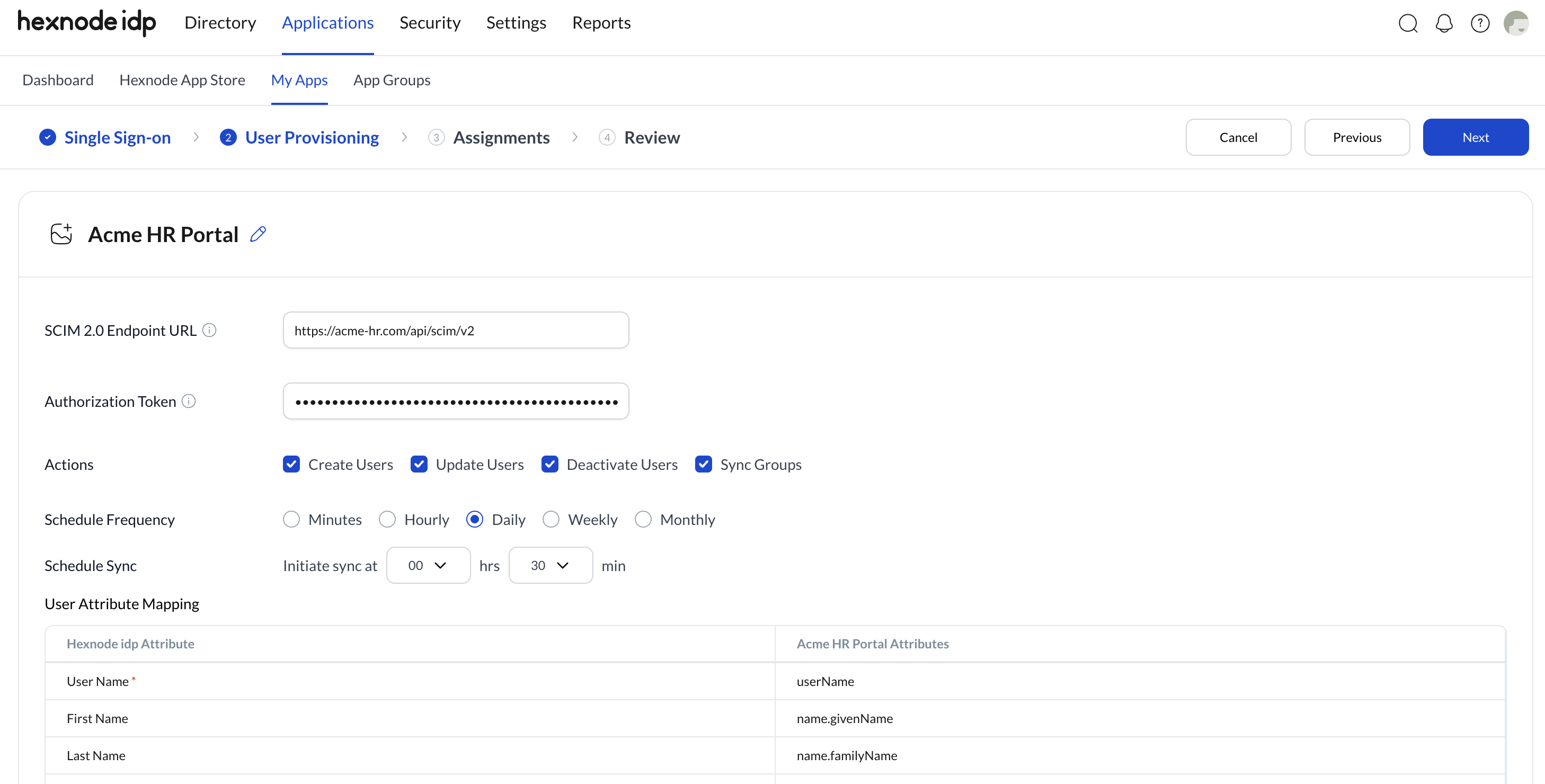Click the hexnode idp logo
1545x784 pixels.
pos(87,23)
